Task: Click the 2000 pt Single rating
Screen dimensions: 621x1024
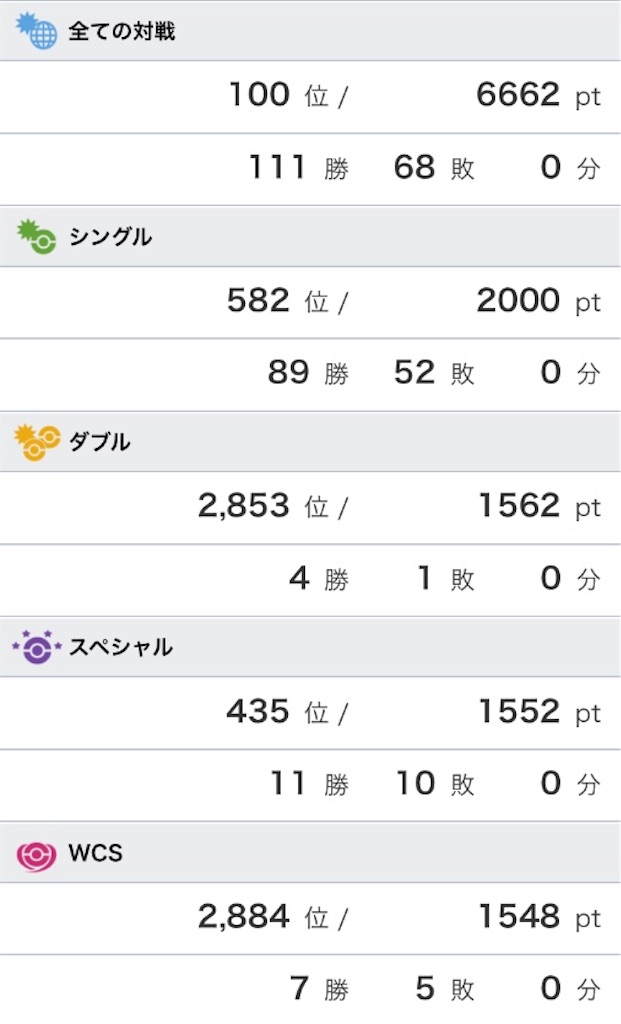Action: (538, 301)
